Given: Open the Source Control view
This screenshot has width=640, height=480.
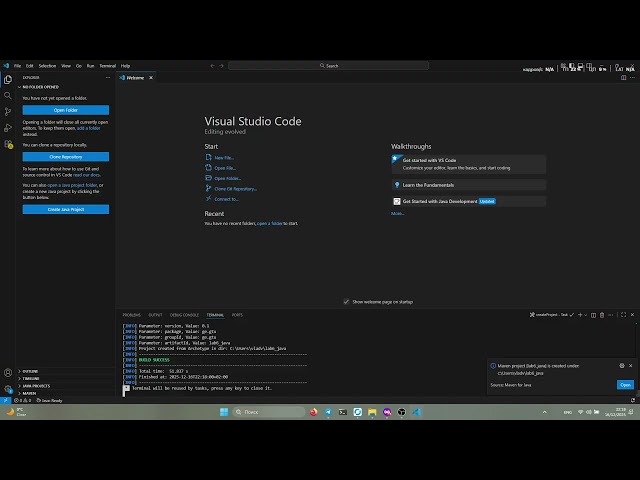Looking at the screenshot, I should (x=8, y=111).
